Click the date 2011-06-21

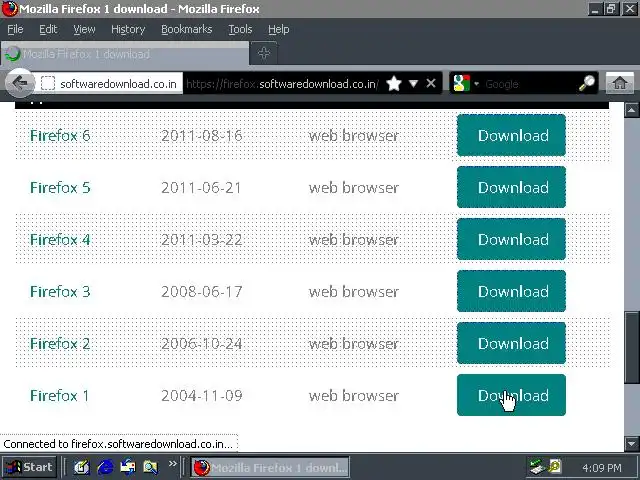[201, 188]
